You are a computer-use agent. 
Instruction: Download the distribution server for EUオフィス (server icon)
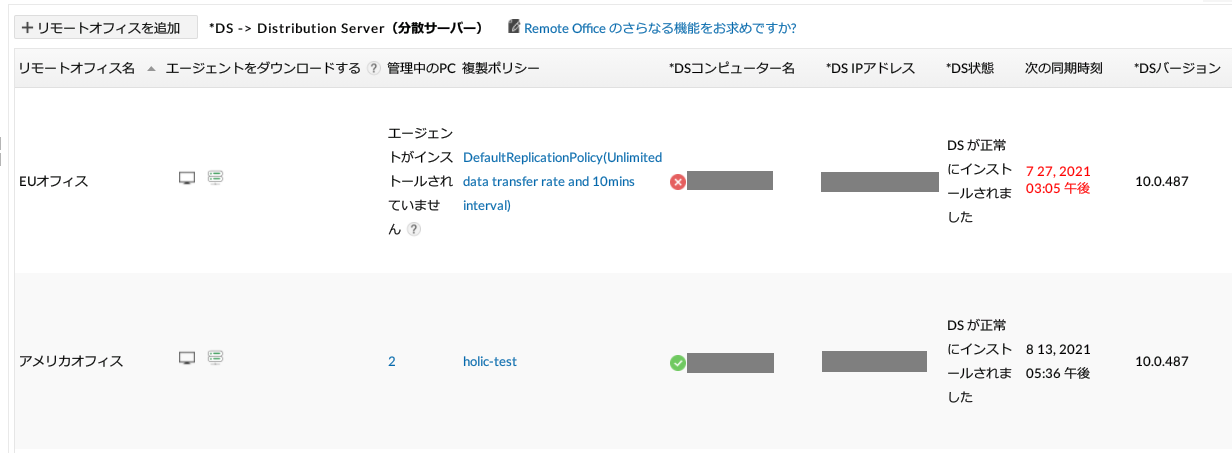tap(214, 178)
